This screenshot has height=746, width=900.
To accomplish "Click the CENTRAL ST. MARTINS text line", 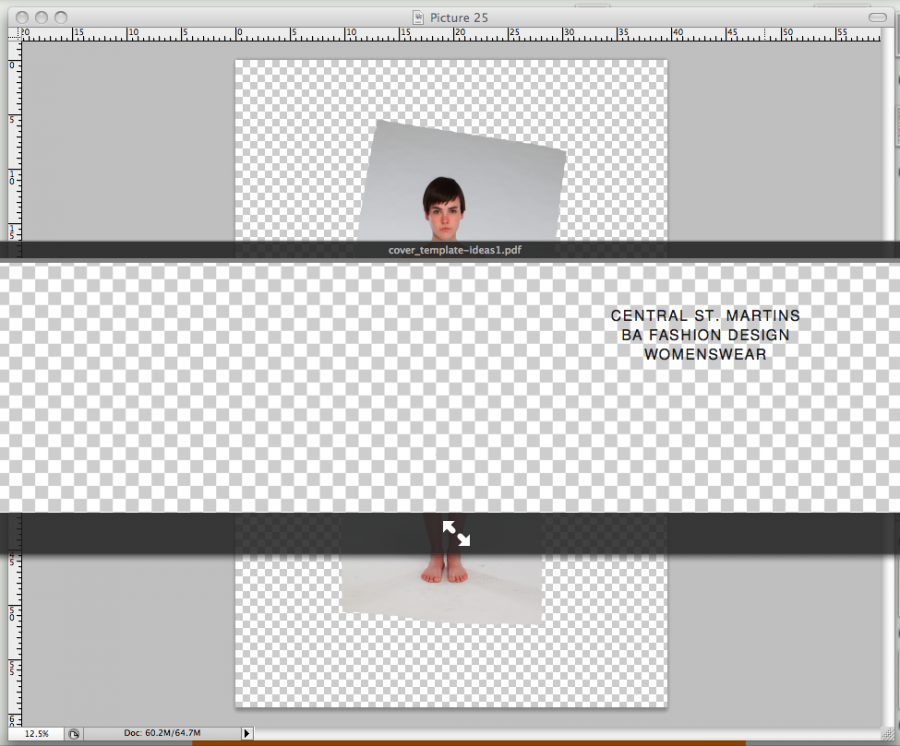I will coord(705,316).
